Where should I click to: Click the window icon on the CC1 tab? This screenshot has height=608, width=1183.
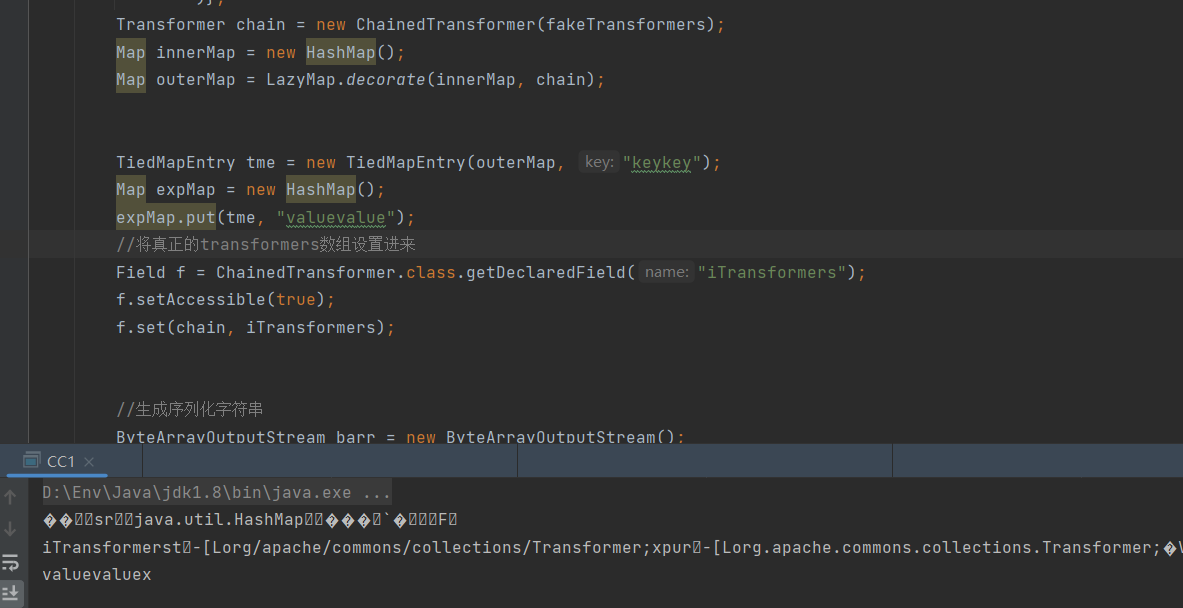pos(31,461)
